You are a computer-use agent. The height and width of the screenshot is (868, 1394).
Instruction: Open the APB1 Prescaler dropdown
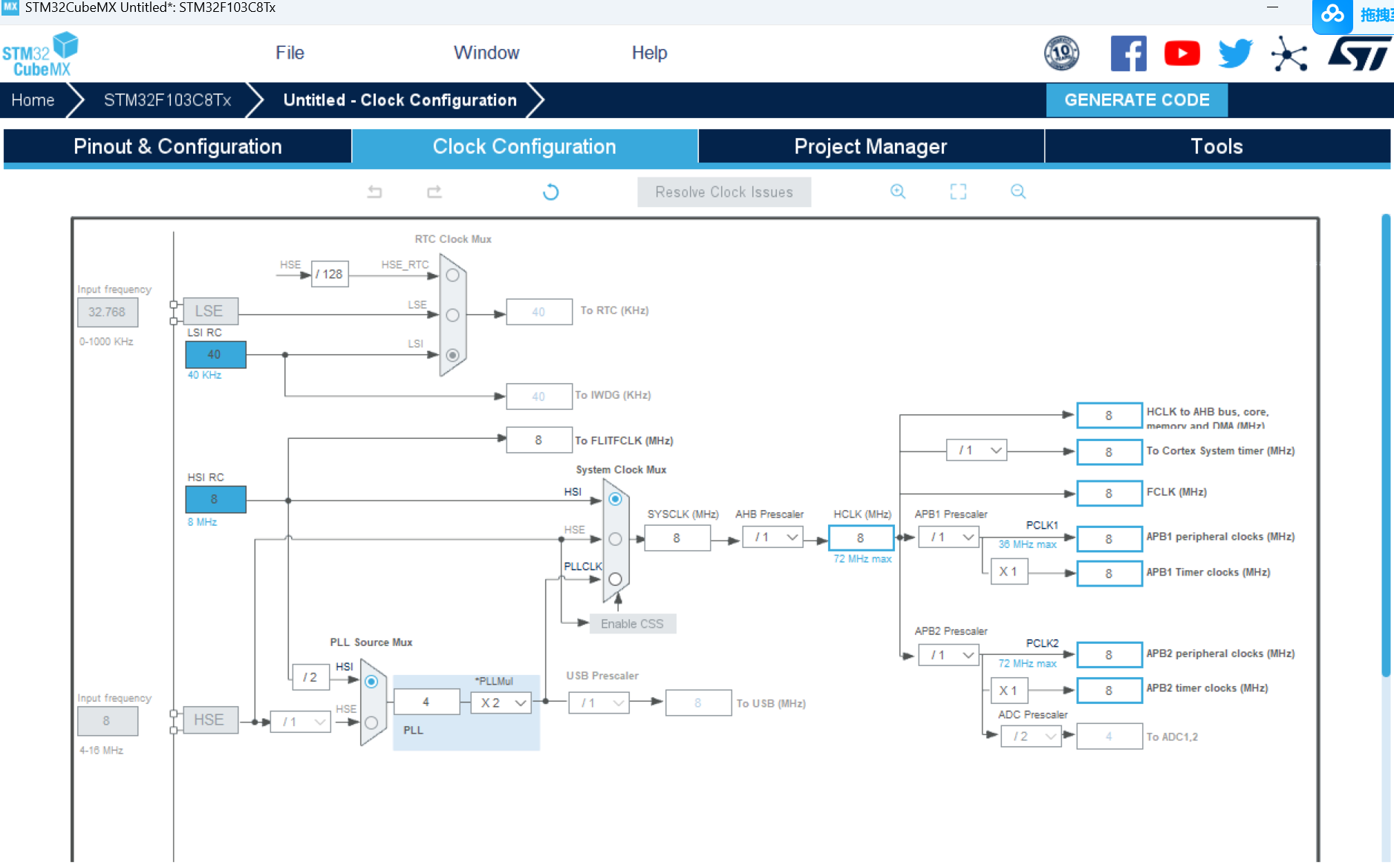[949, 537]
